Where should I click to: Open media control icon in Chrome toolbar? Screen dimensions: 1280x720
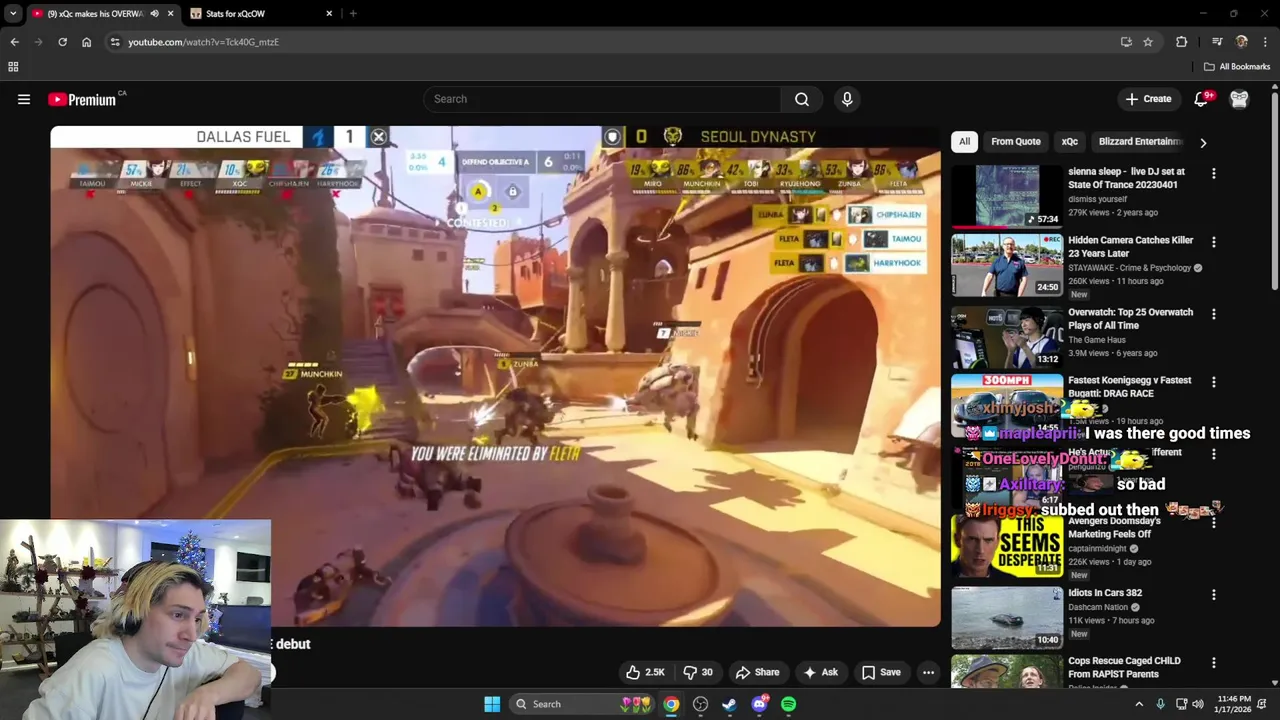tap(1217, 42)
